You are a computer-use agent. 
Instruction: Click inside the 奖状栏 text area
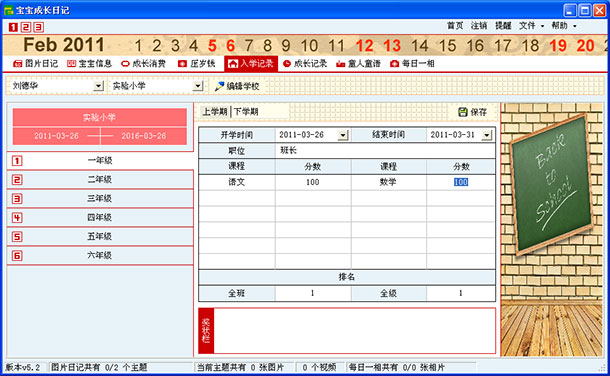(354, 331)
